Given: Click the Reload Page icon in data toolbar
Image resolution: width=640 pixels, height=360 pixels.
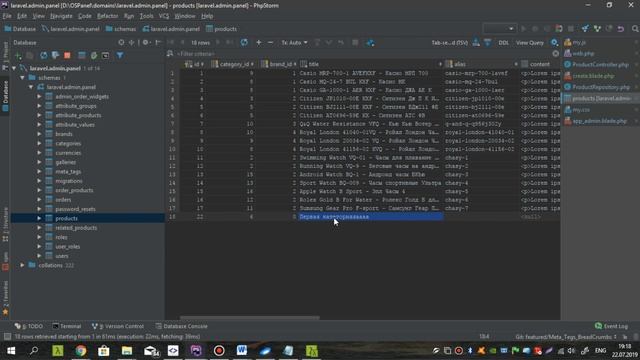Looking at the screenshot, I should (244, 42).
